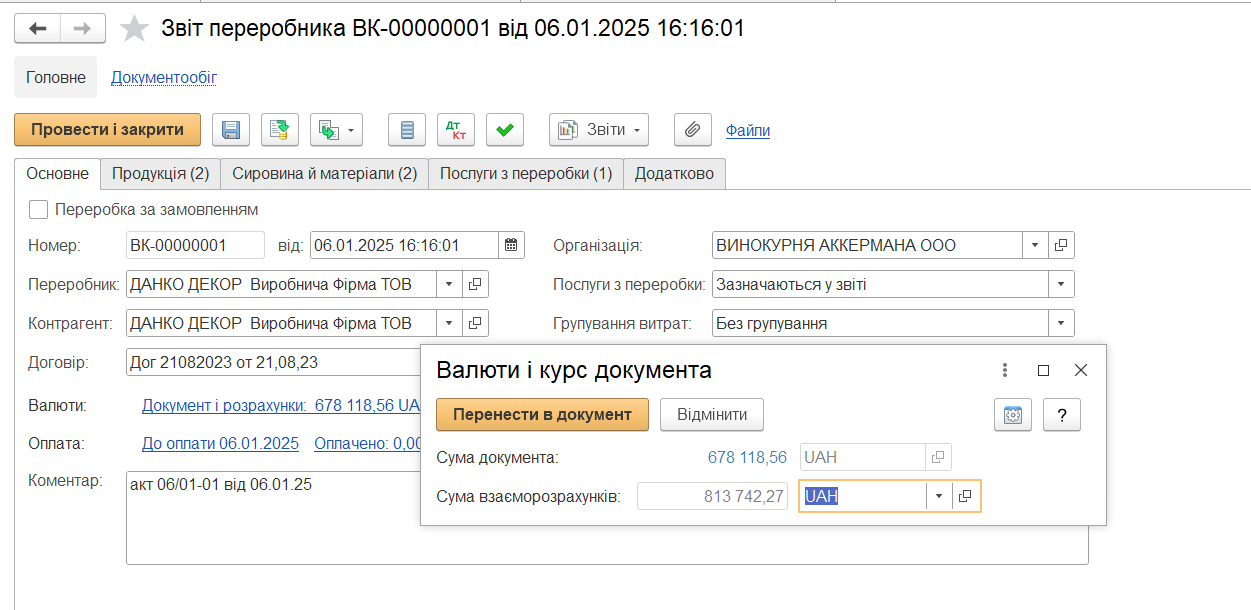Open the До оплати 06.01.2025 link

[x=220, y=443]
